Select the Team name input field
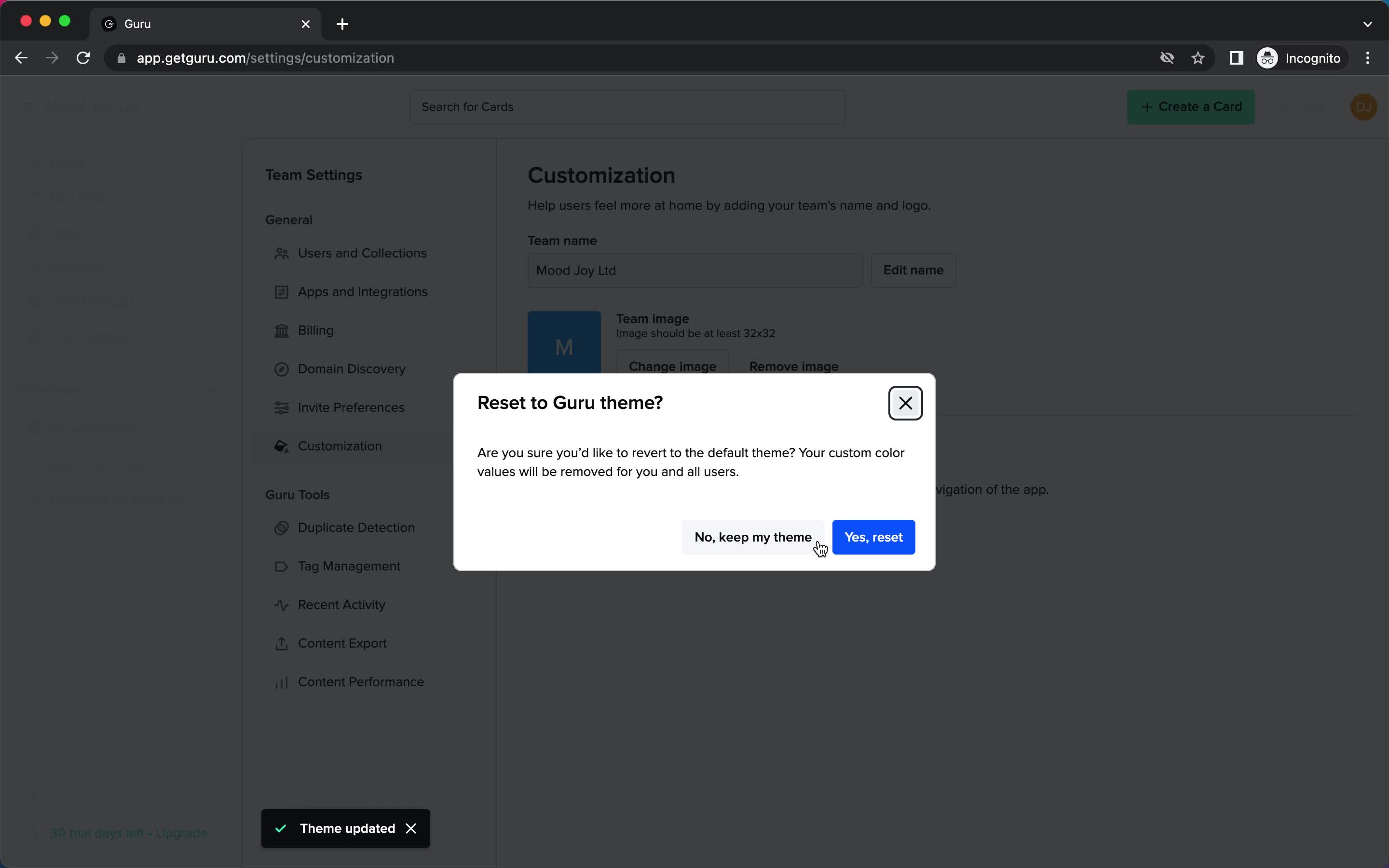This screenshot has height=868, width=1389. point(695,270)
